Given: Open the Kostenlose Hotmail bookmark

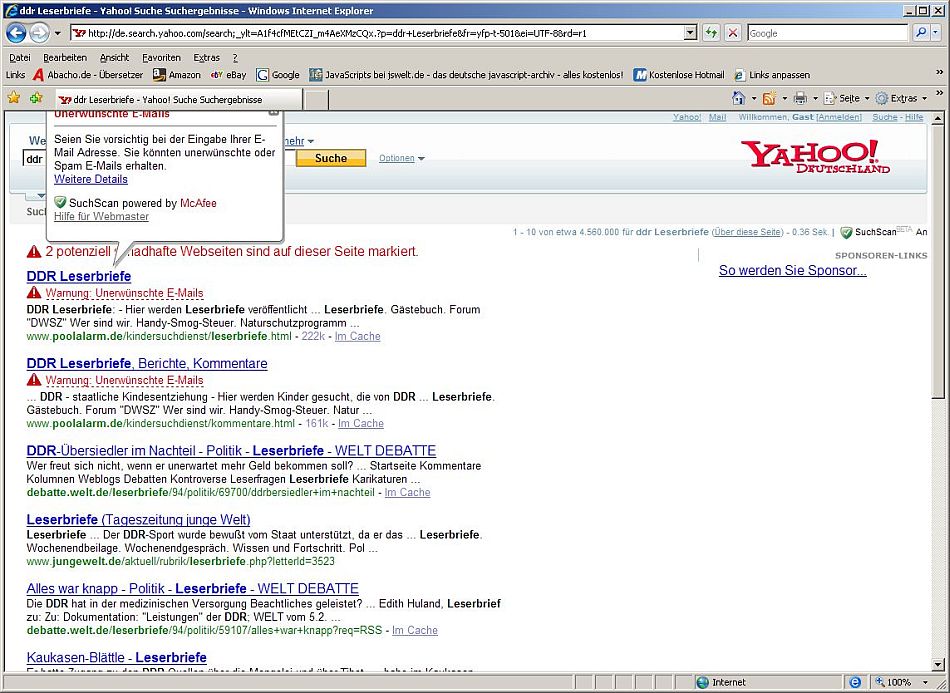Looking at the screenshot, I should [679, 75].
